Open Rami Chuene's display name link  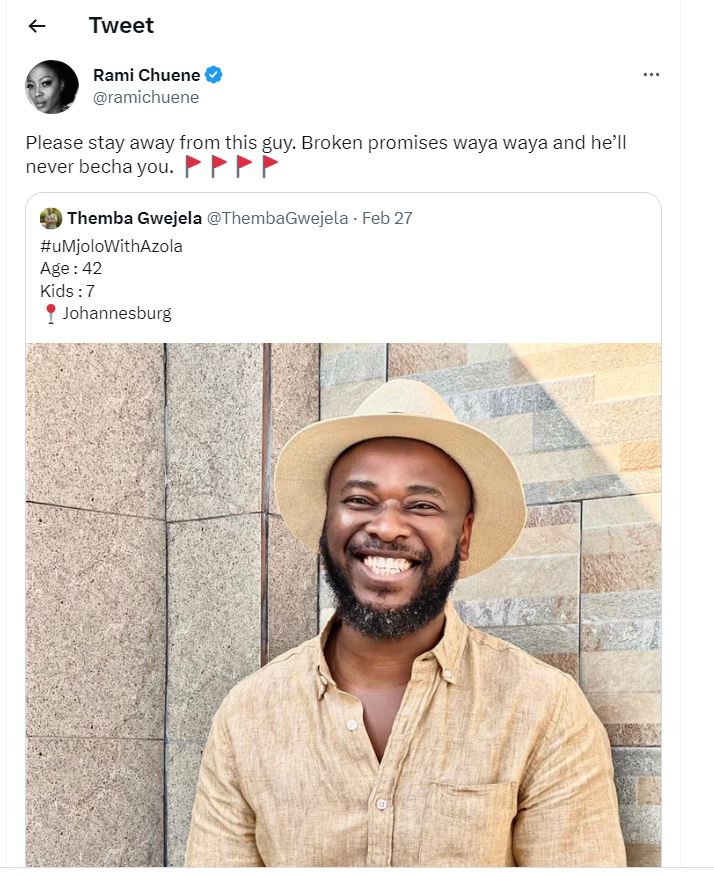pyautogui.click(x=146, y=75)
